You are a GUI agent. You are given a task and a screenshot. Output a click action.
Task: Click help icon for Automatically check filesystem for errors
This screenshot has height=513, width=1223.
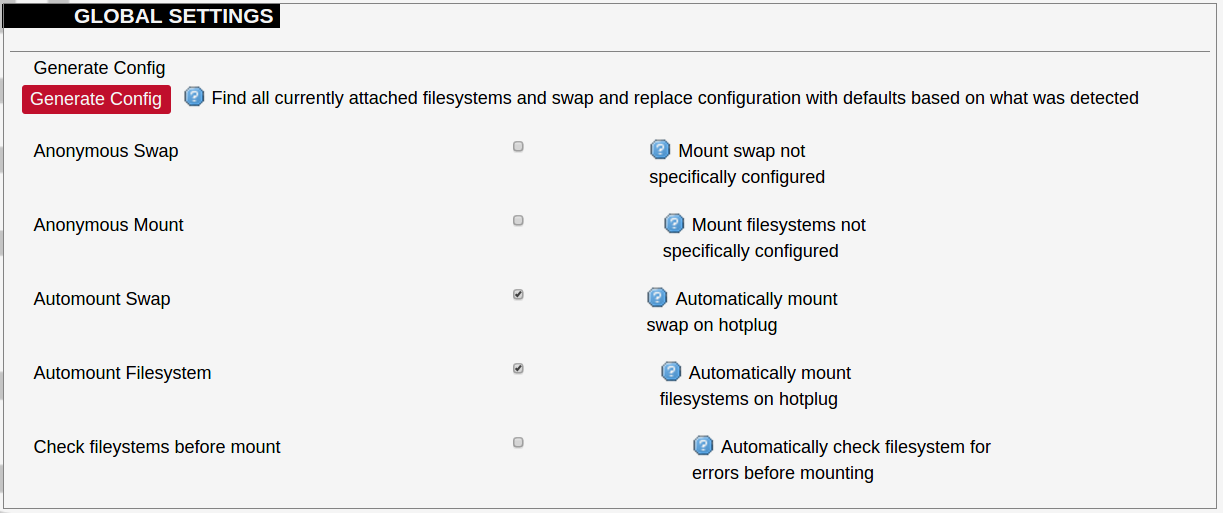click(703, 446)
